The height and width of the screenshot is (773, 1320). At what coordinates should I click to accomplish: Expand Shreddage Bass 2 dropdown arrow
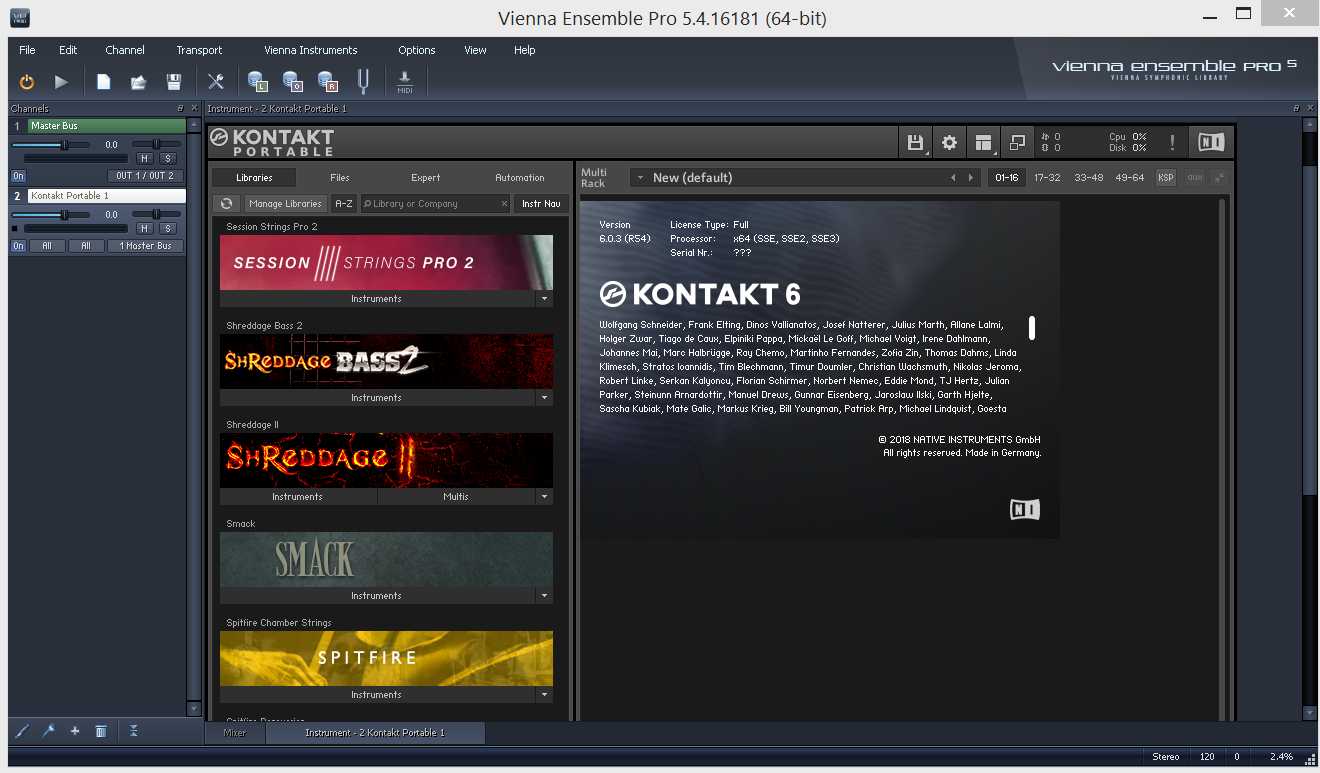(x=544, y=397)
